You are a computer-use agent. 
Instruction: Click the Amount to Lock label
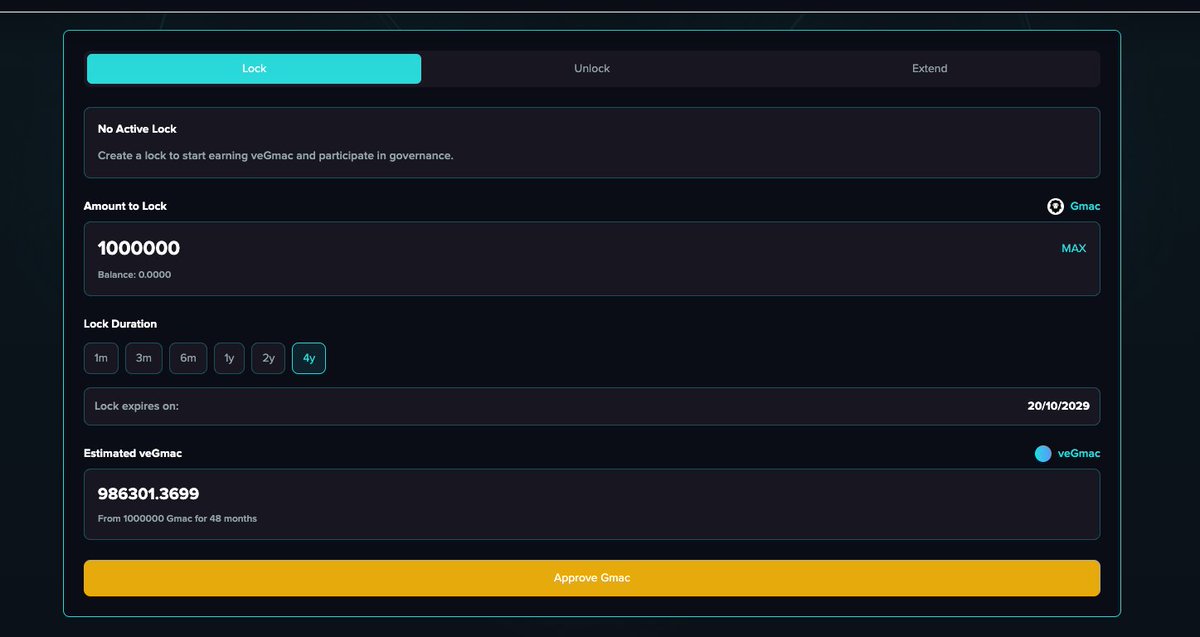click(125, 206)
